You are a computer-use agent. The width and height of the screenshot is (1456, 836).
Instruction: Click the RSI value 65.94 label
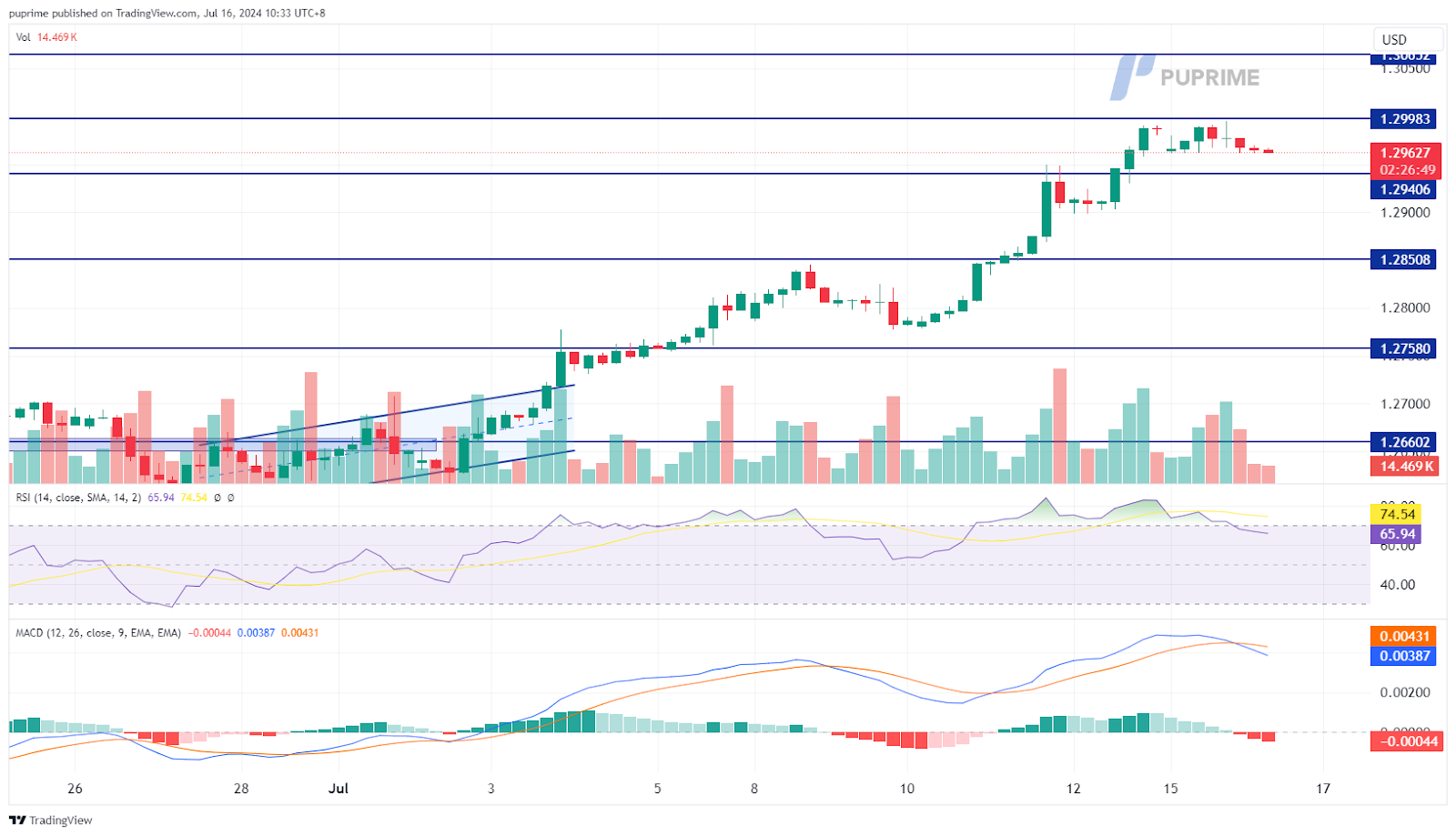point(1396,534)
